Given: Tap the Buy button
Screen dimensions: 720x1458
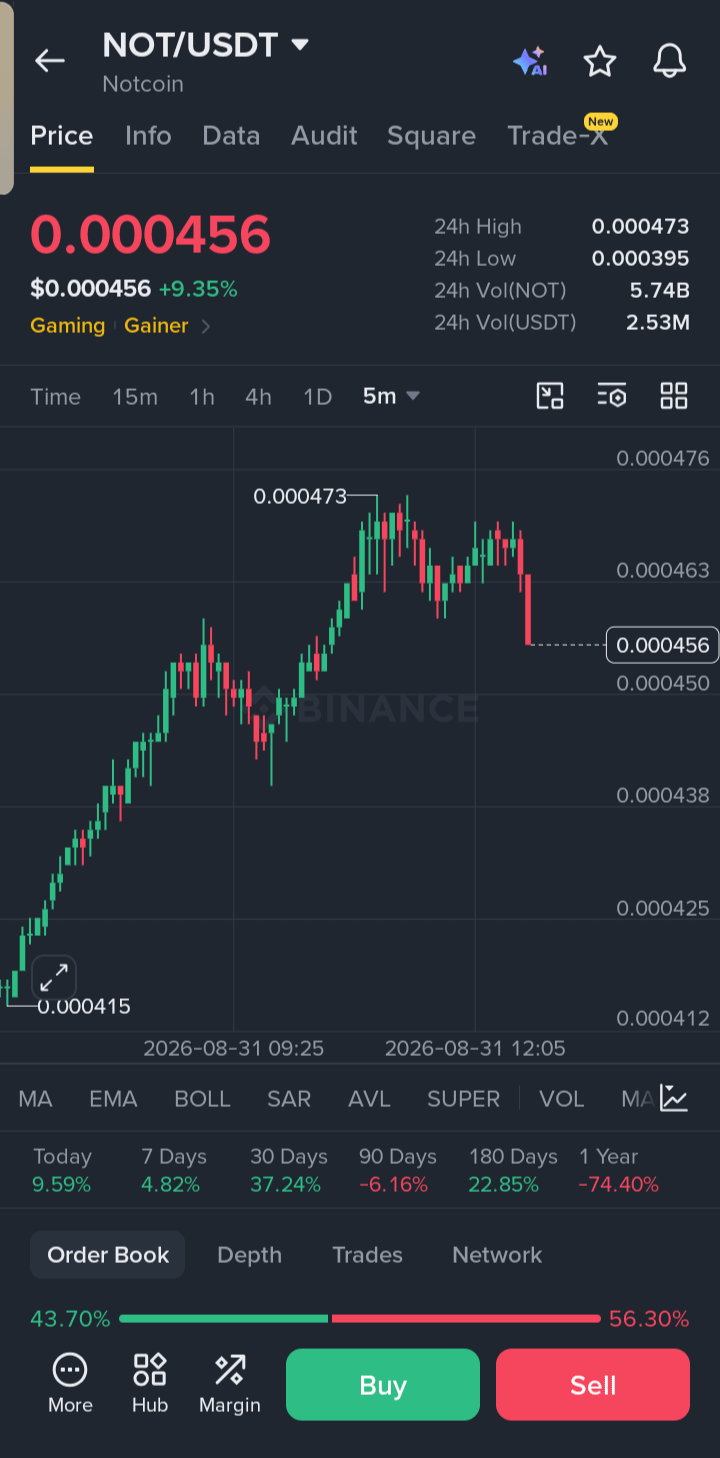Looking at the screenshot, I should point(383,1385).
